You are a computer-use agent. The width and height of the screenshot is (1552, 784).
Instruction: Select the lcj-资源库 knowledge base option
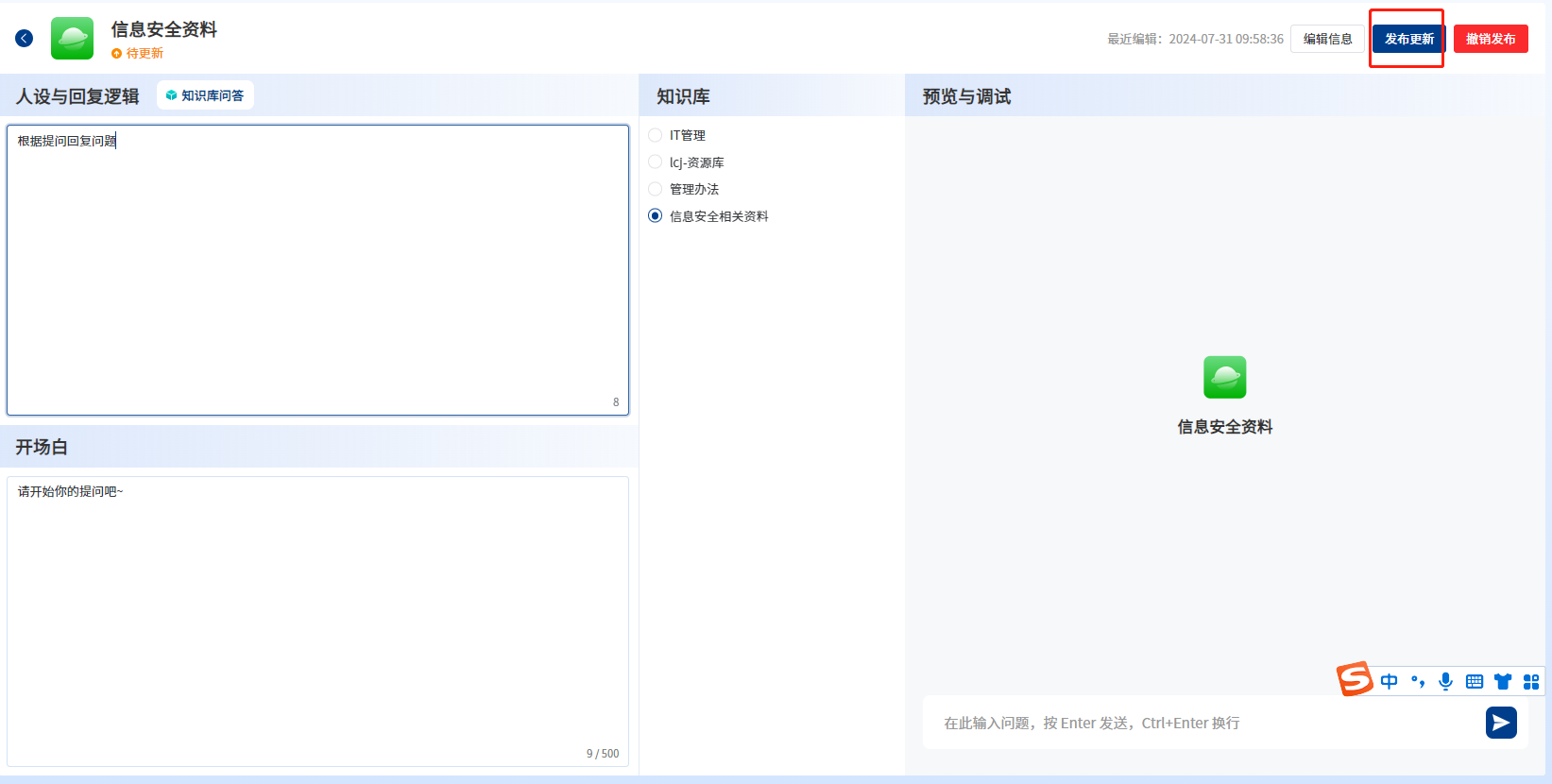(x=656, y=162)
